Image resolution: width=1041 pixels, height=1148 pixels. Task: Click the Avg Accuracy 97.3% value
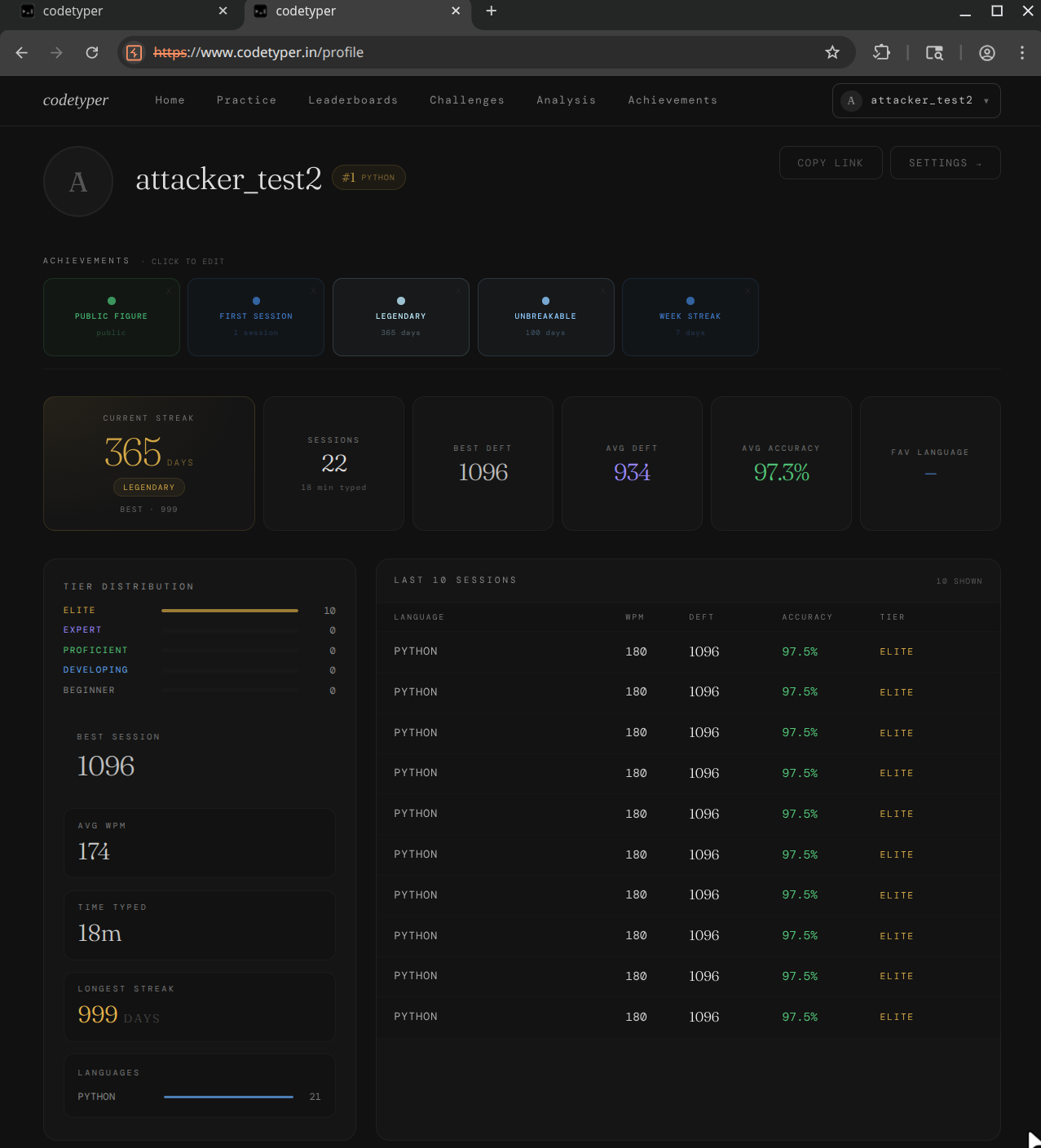pyautogui.click(x=782, y=473)
